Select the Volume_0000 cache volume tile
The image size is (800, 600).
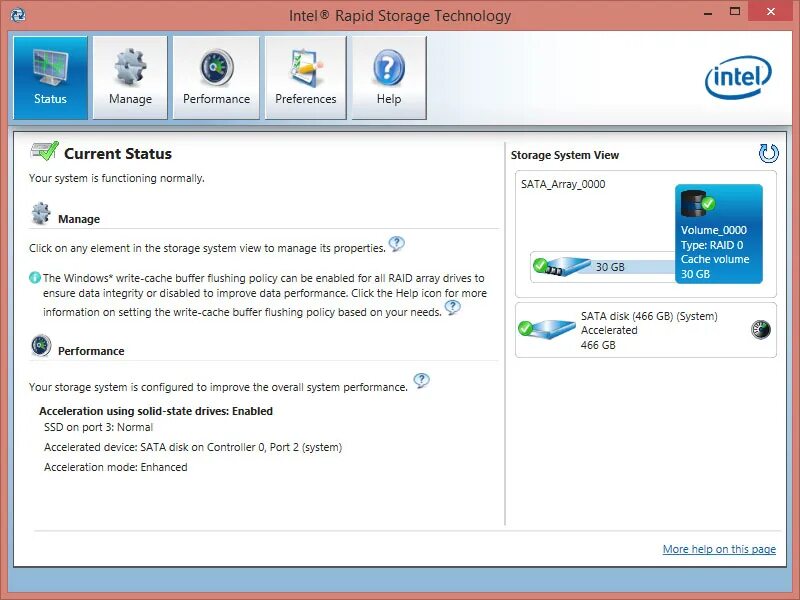(x=718, y=234)
